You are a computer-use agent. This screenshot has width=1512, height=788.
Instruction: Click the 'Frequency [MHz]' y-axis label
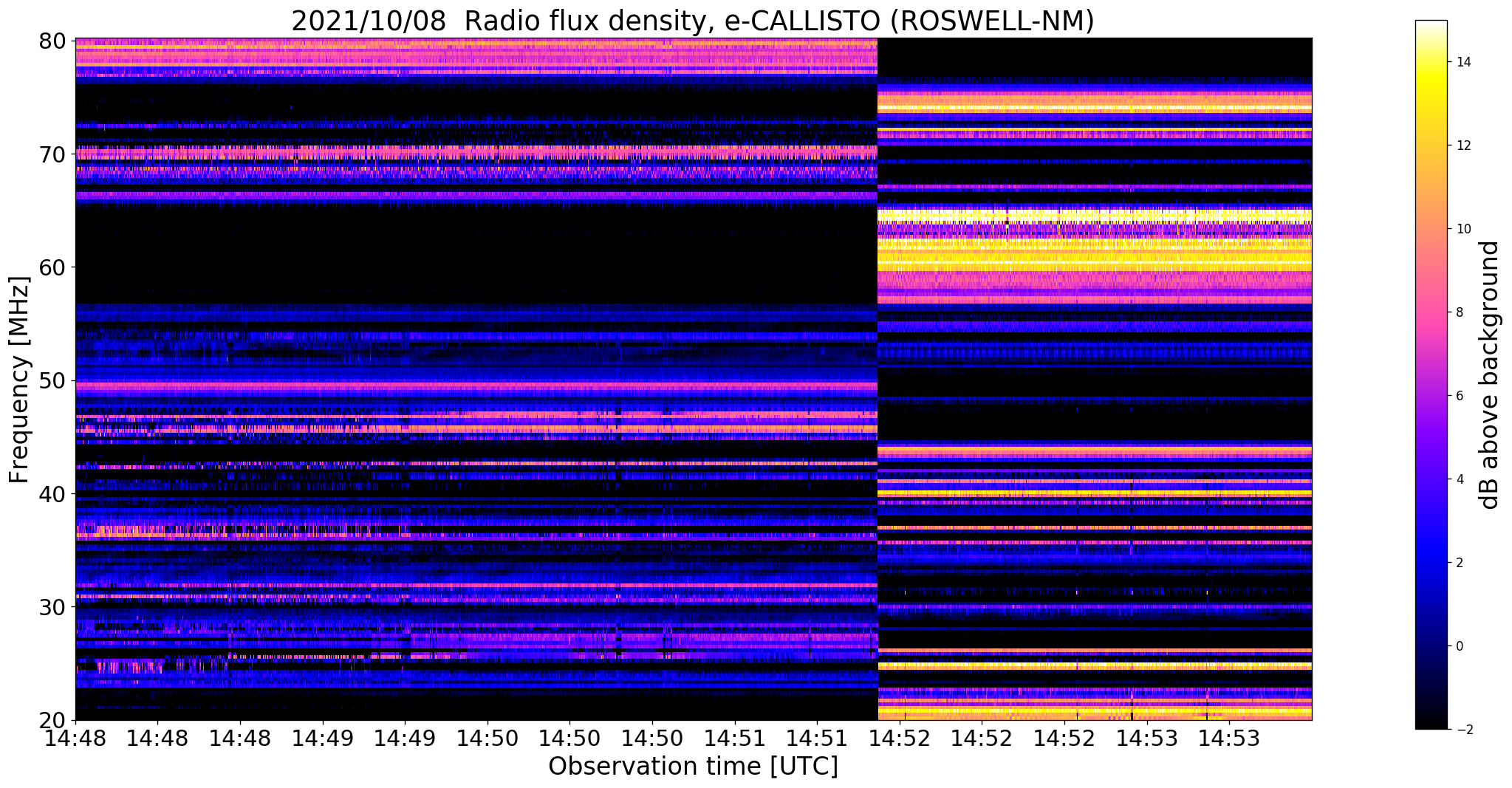pos(19,379)
